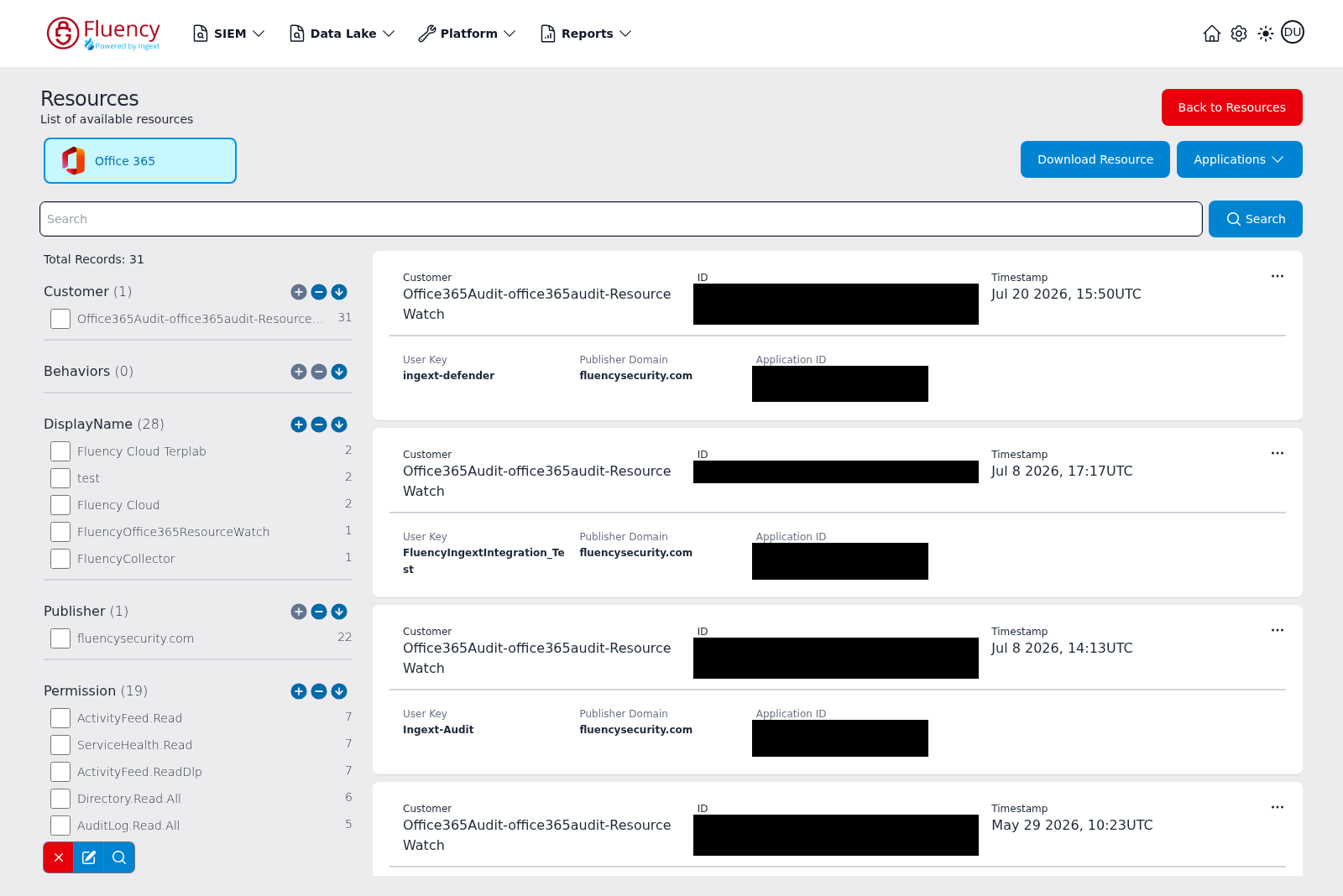Viewport: 1343px width, 896px height.
Task: Check ActivityFeed.Read permission checkbox
Action: [x=60, y=718]
